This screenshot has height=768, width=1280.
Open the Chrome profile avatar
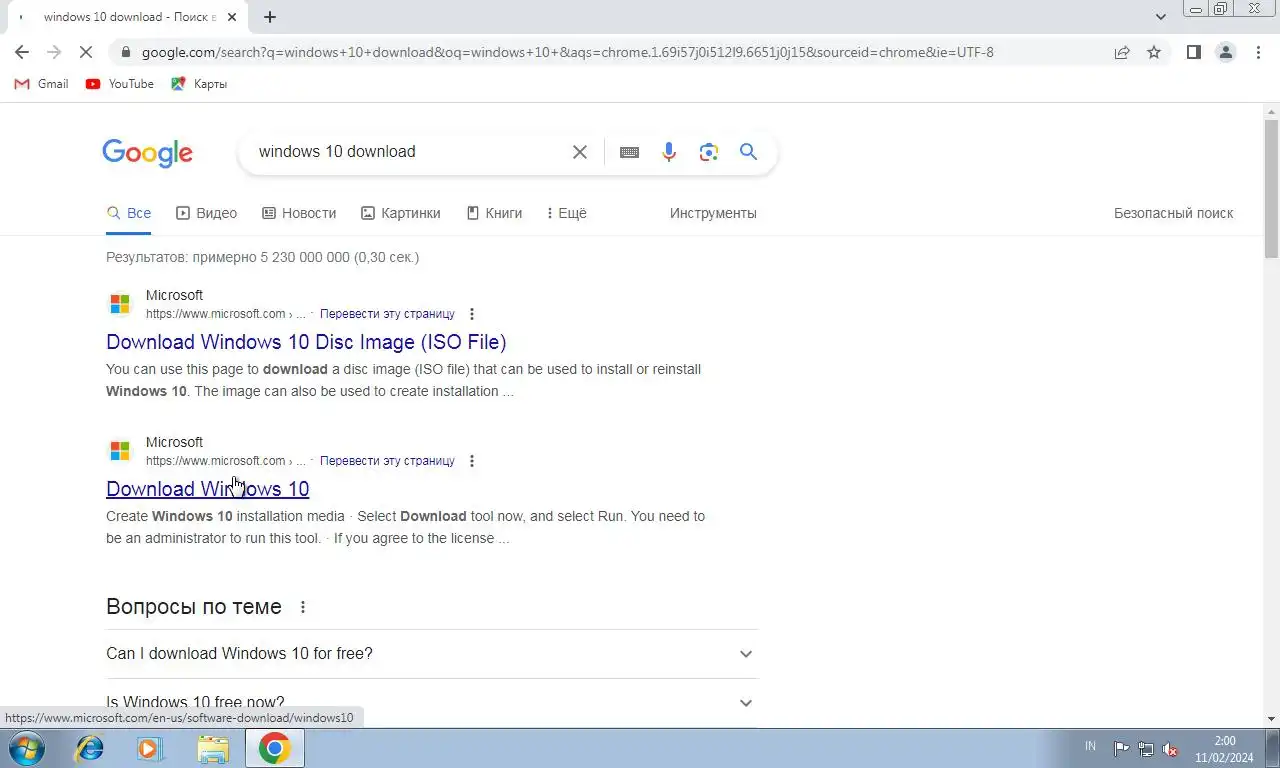coord(1225,52)
